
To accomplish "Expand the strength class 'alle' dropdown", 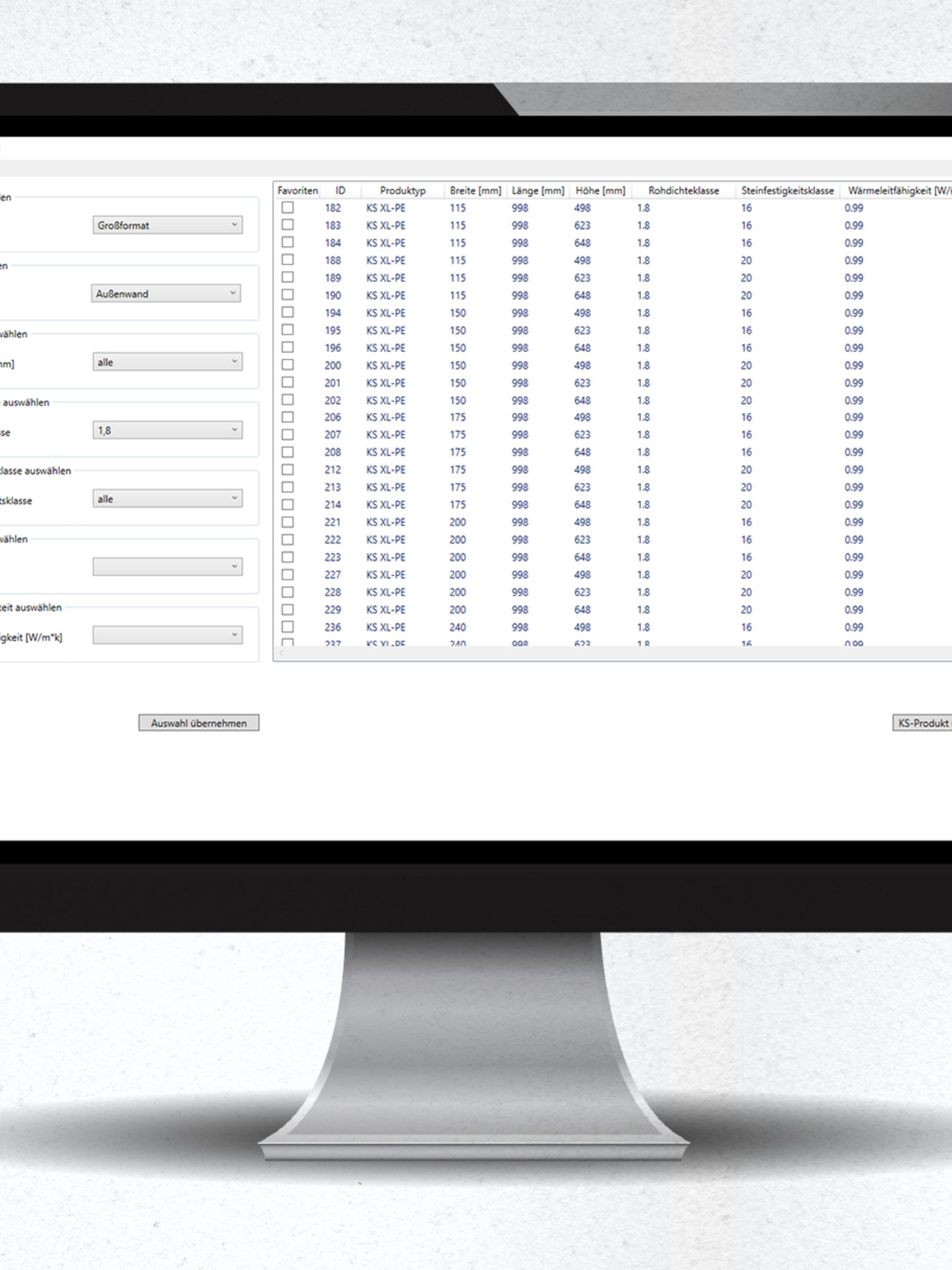I will (167, 498).
